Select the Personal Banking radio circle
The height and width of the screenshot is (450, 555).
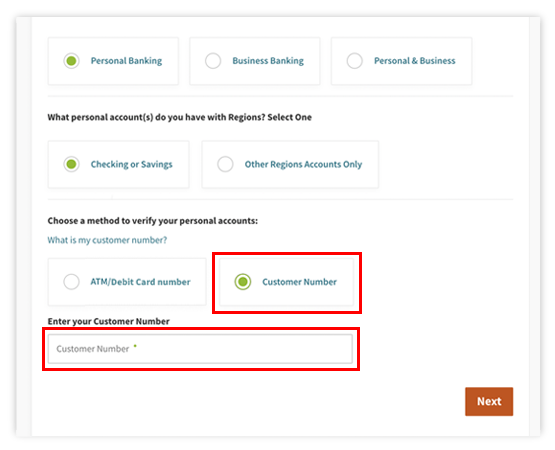(x=71, y=61)
